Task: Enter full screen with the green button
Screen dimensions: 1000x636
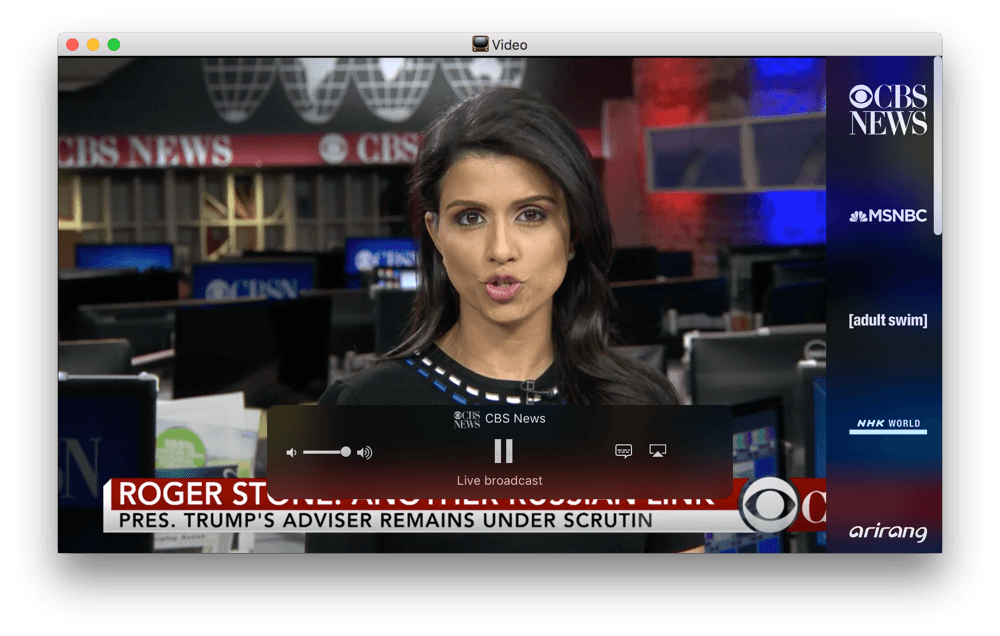Action: [x=114, y=45]
